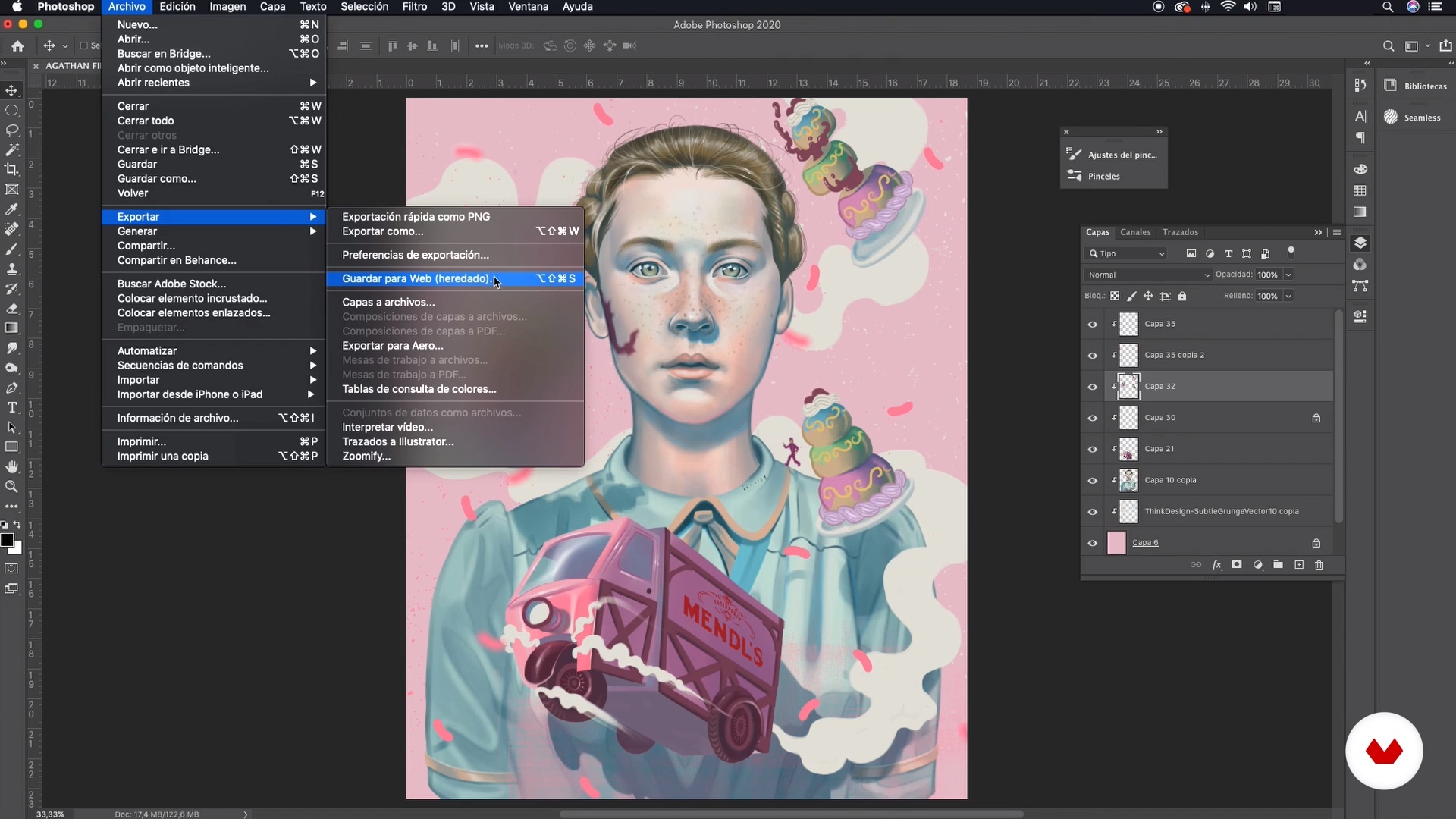The height and width of the screenshot is (819, 1456).
Task: Lock all attributes padlock icon
Action: pyautogui.click(x=1182, y=296)
